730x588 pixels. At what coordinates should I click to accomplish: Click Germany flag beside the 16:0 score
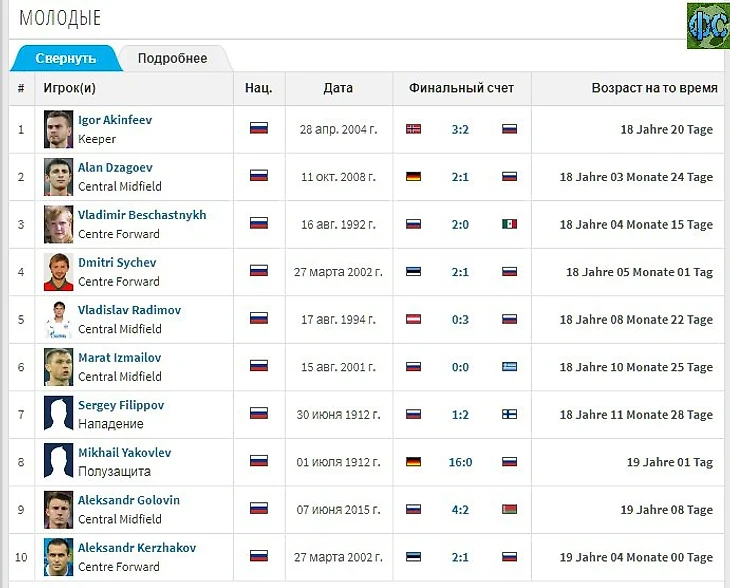[x=413, y=462]
